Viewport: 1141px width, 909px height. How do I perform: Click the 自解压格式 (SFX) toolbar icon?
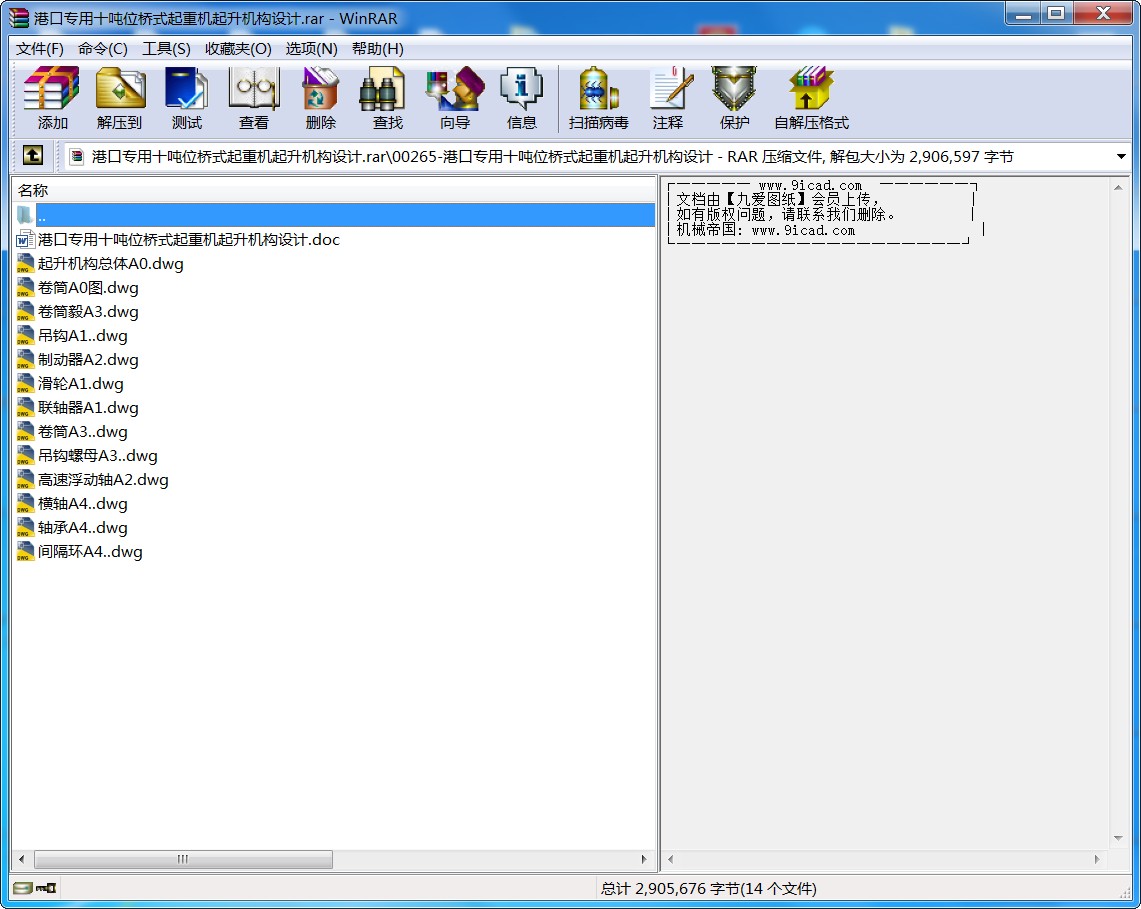pyautogui.click(x=810, y=98)
